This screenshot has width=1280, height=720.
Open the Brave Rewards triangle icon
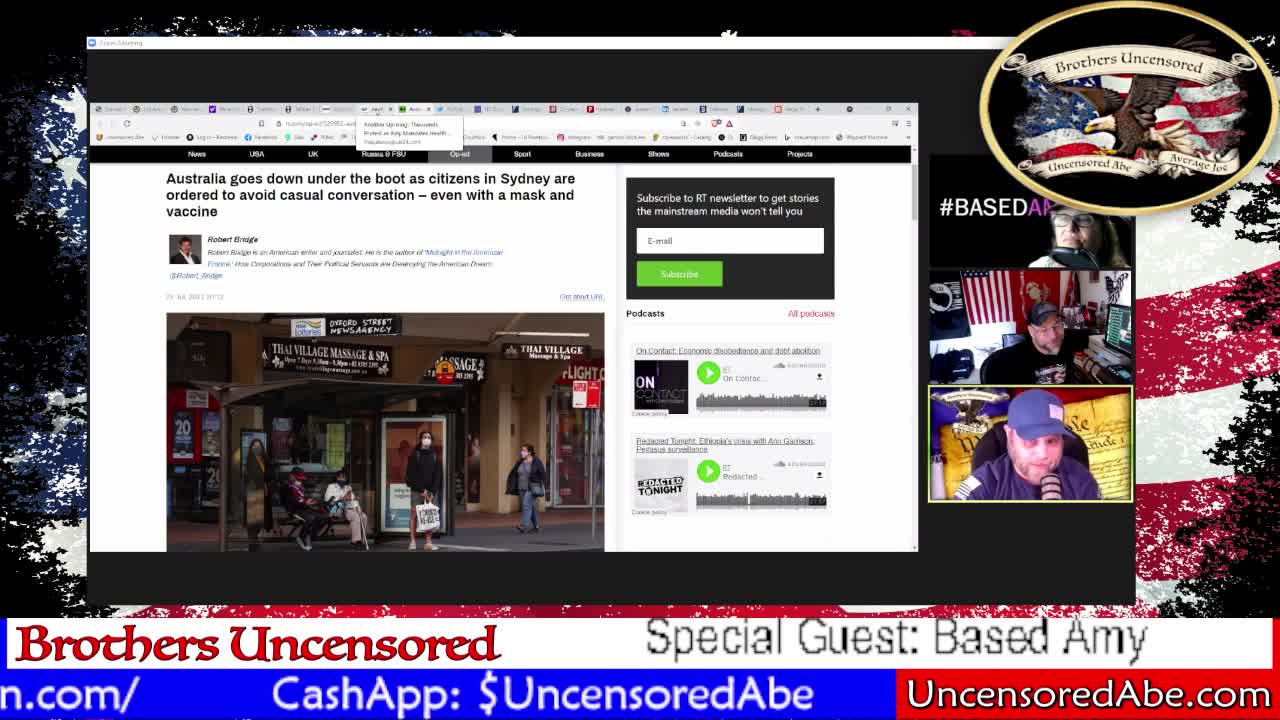[x=729, y=123]
